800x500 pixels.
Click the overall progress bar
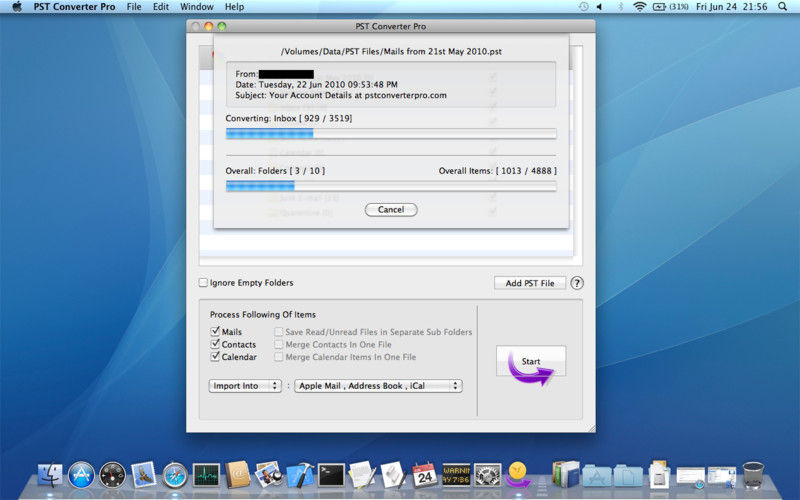[x=391, y=186]
